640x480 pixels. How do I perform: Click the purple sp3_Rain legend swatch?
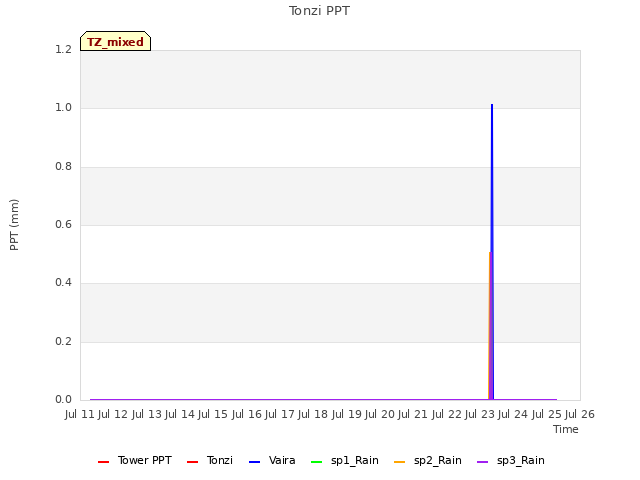click(482, 462)
